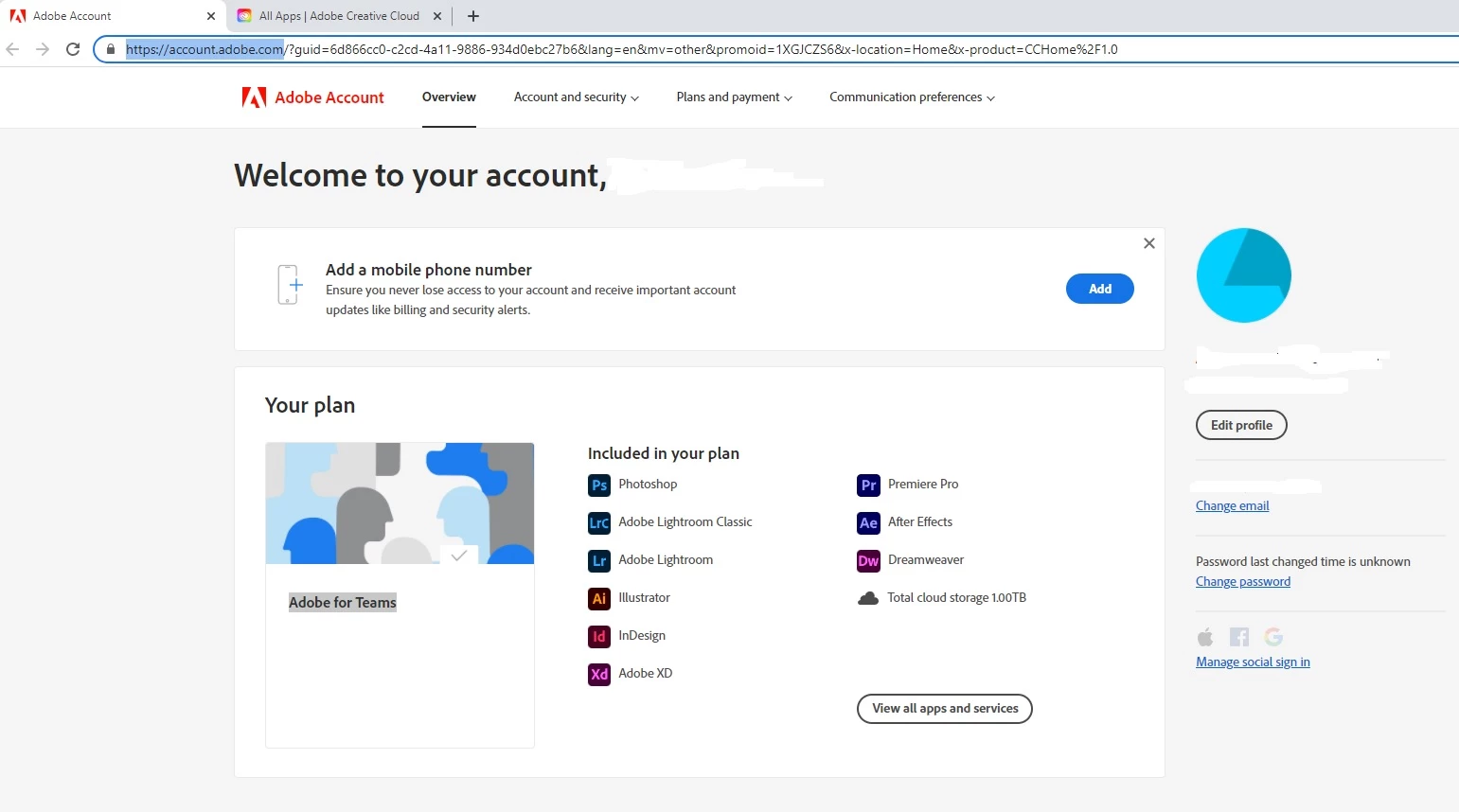Screen dimensions: 1459x812
Task: Click the browser forward arrow
Action: tap(43, 49)
